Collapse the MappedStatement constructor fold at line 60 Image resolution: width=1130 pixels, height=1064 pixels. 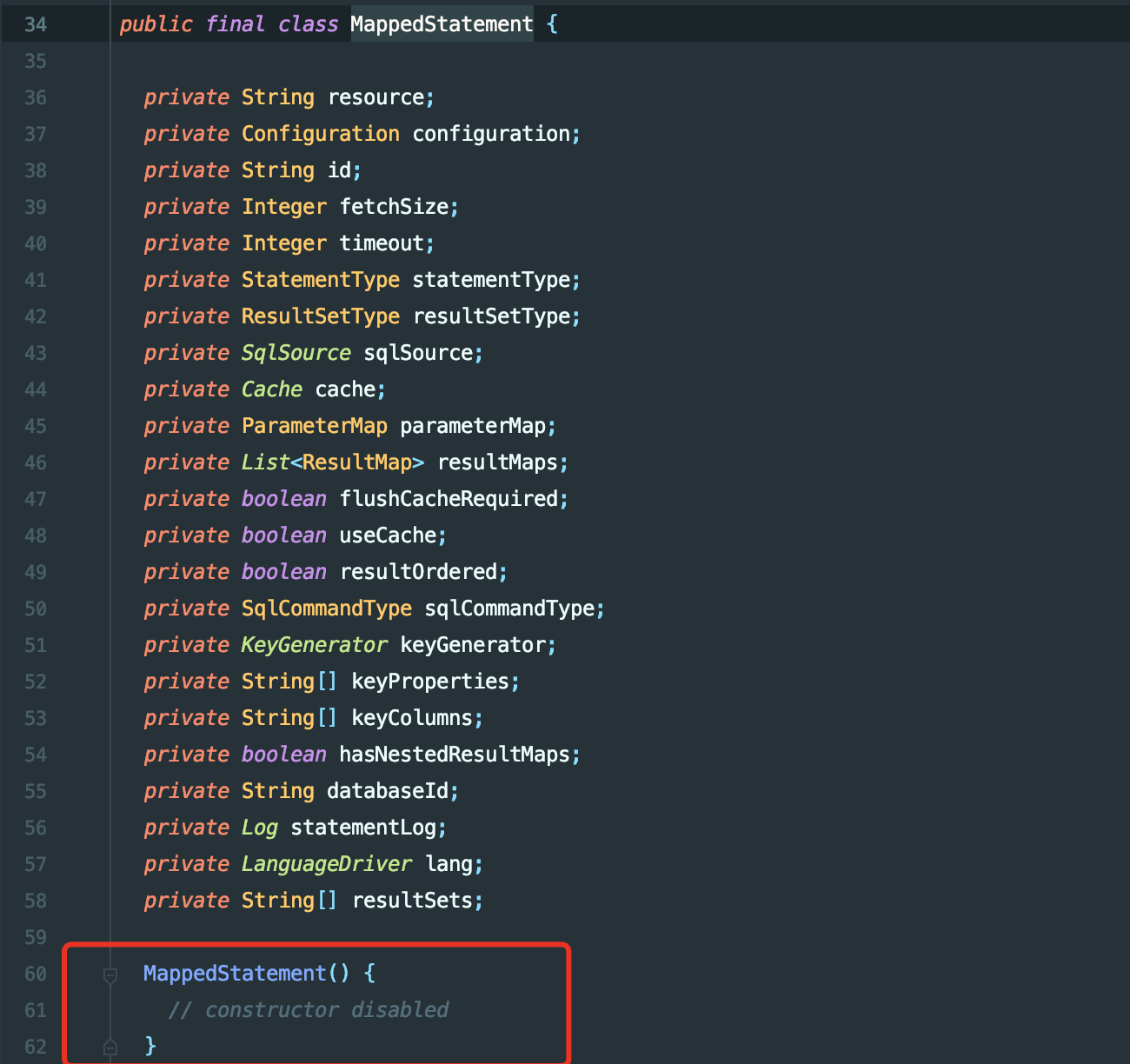110,975
